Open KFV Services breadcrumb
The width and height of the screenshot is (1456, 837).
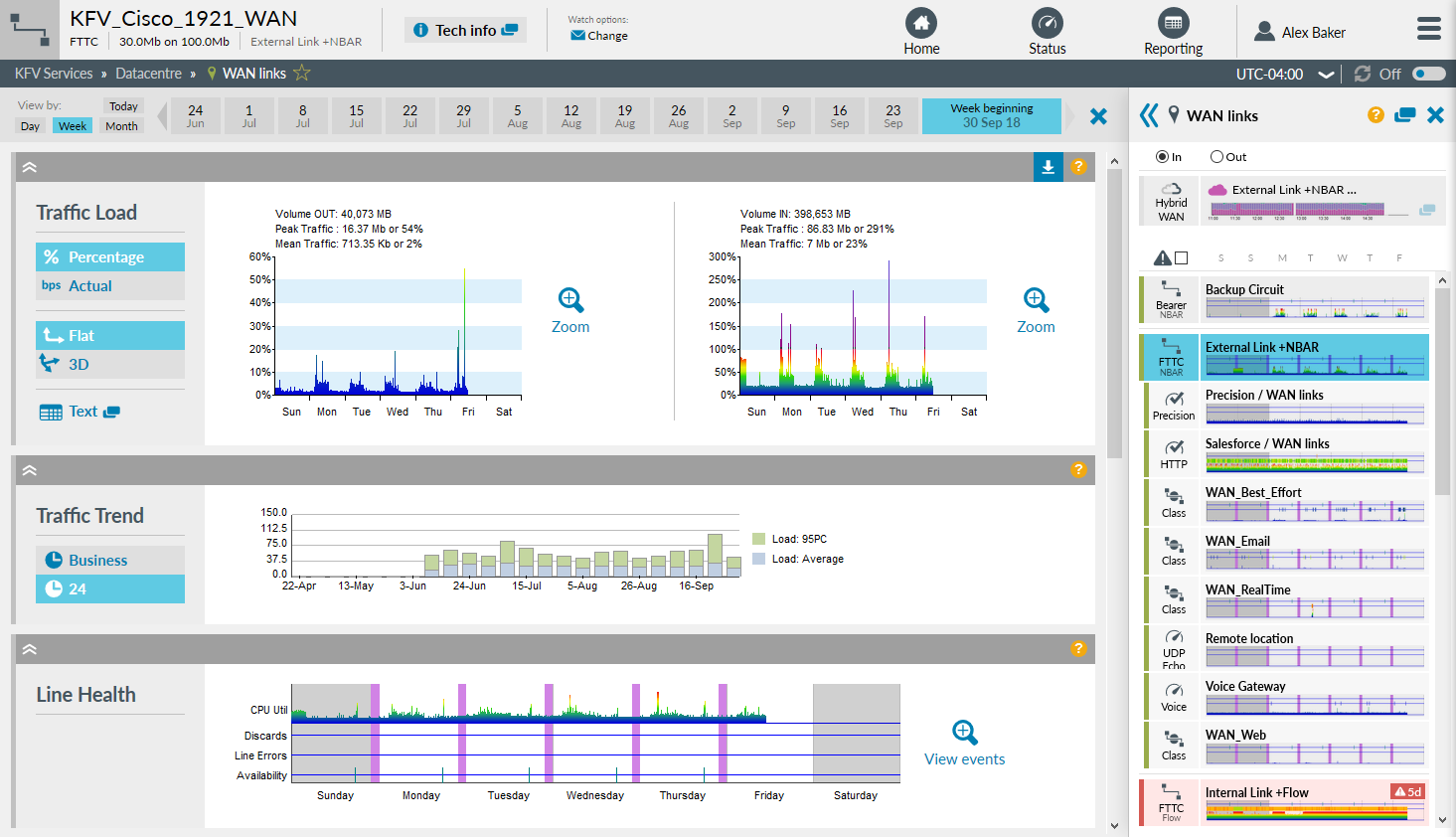(x=54, y=74)
